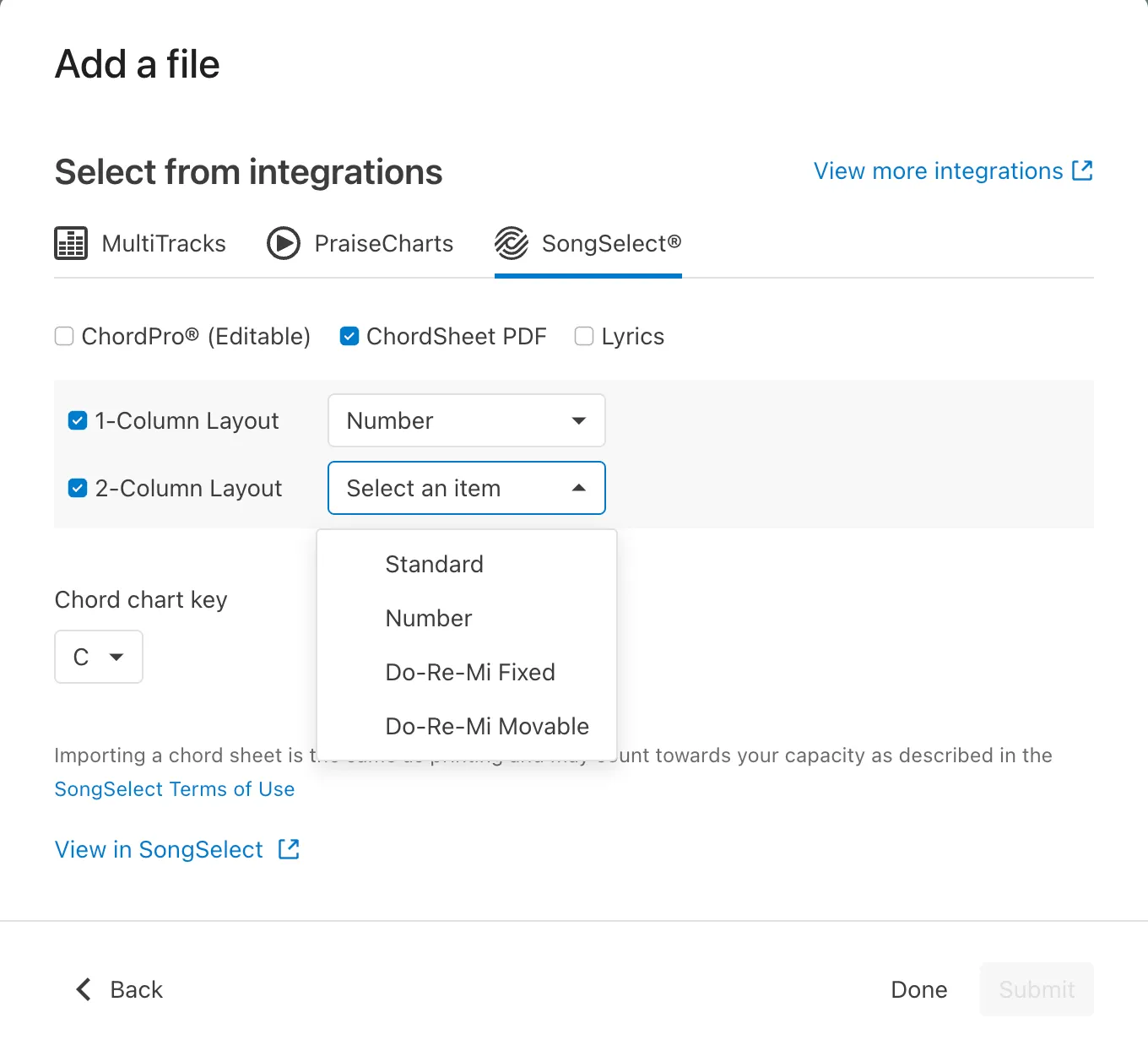Uncheck the 2-Column Layout checkbox
The width and height of the screenshot is (1148, 1045).
pos(78,488)
